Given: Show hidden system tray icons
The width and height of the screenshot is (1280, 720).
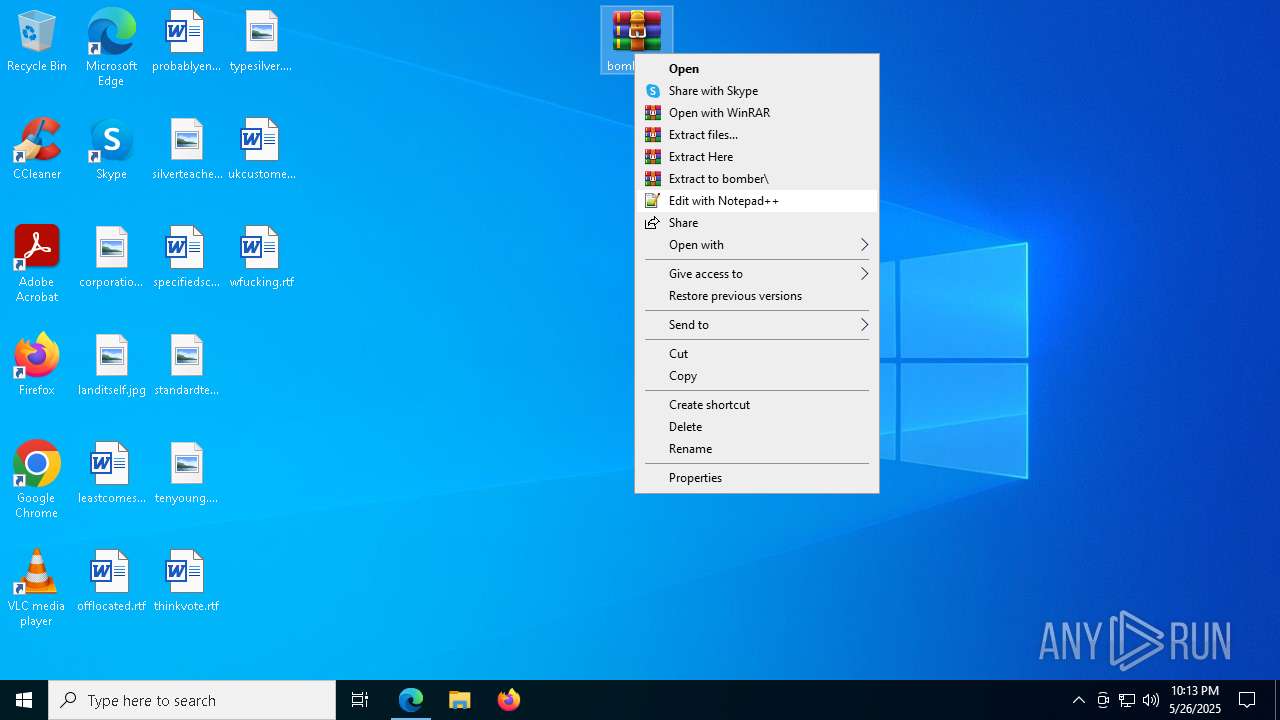Looking at the screenshot, I should point(1079,700).
